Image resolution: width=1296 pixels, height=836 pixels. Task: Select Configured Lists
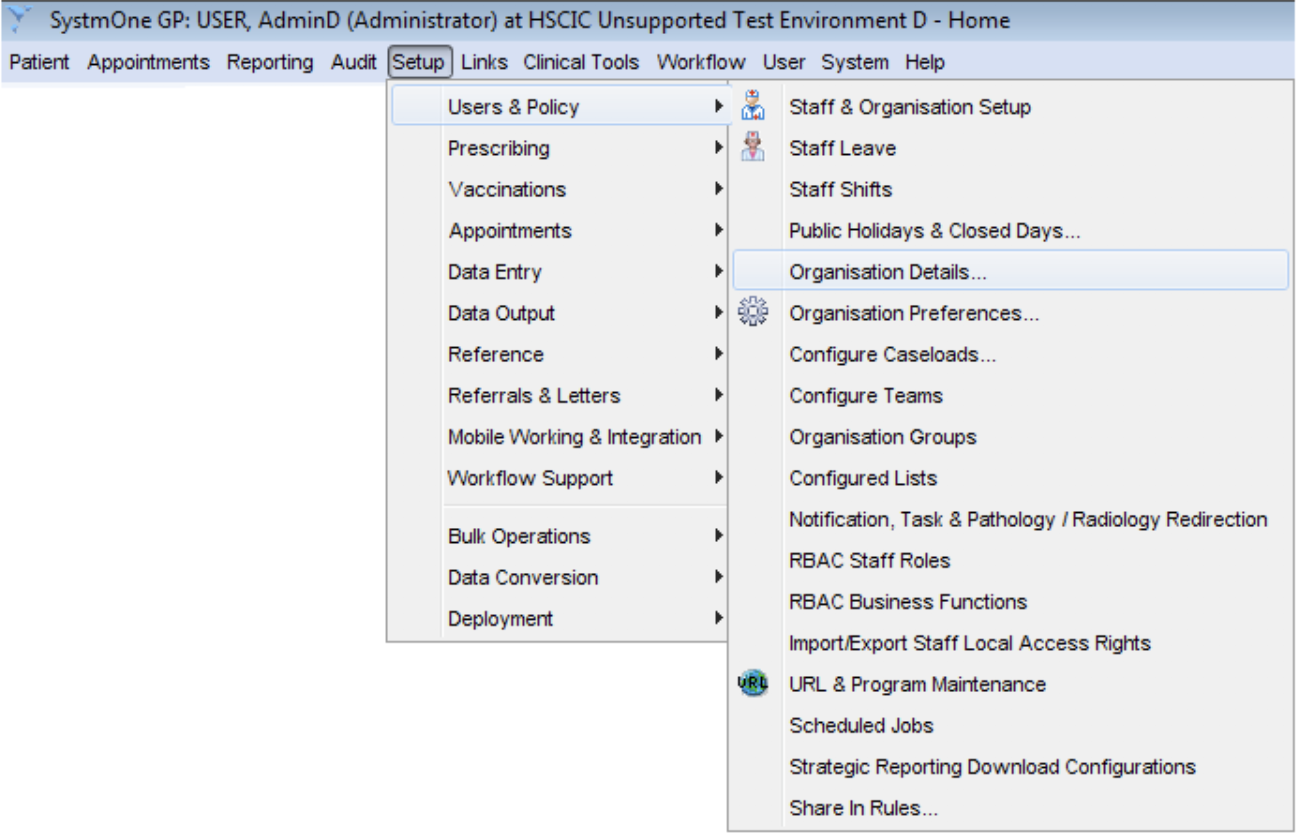pos(1010,478)
